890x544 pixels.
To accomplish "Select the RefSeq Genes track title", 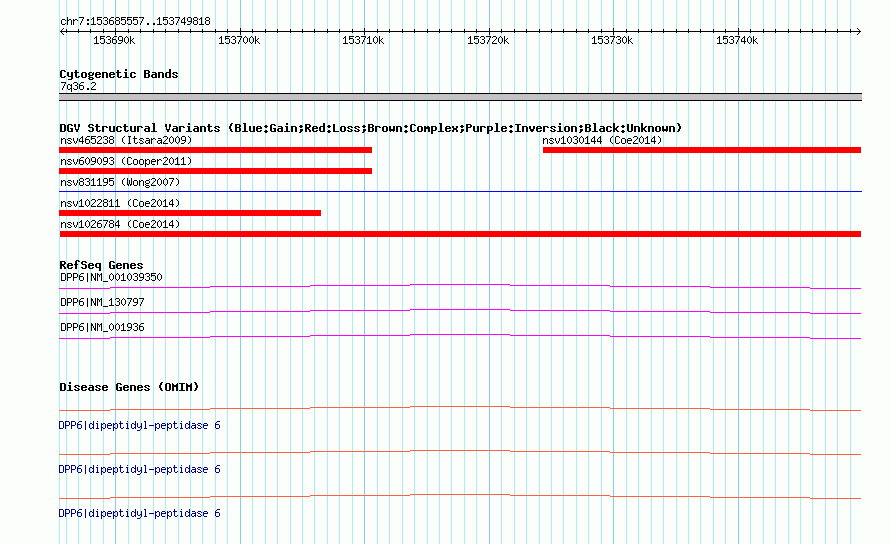I will 101,265.
